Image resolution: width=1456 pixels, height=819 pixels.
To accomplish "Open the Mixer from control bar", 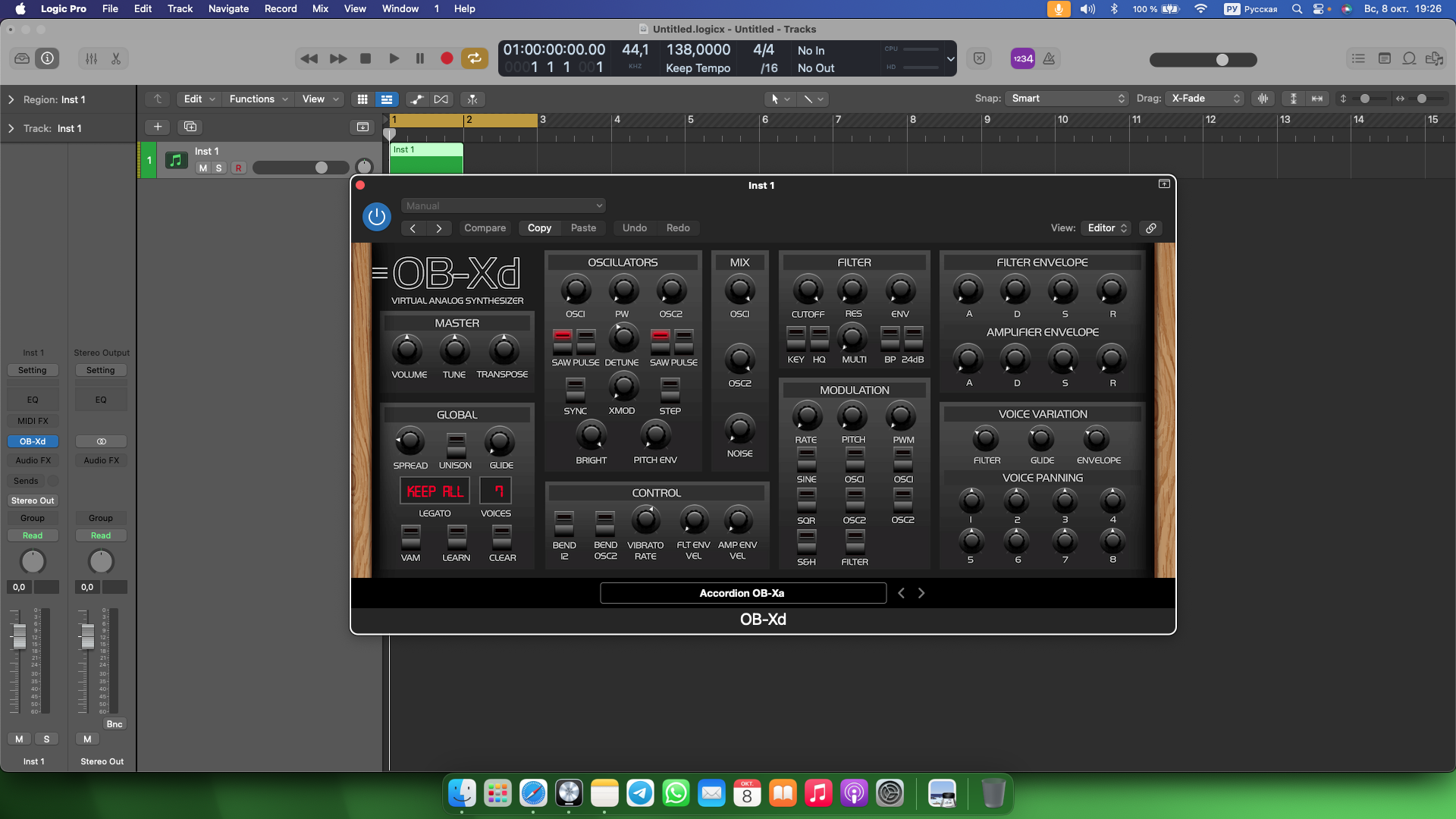I will [x=91, y=58].
